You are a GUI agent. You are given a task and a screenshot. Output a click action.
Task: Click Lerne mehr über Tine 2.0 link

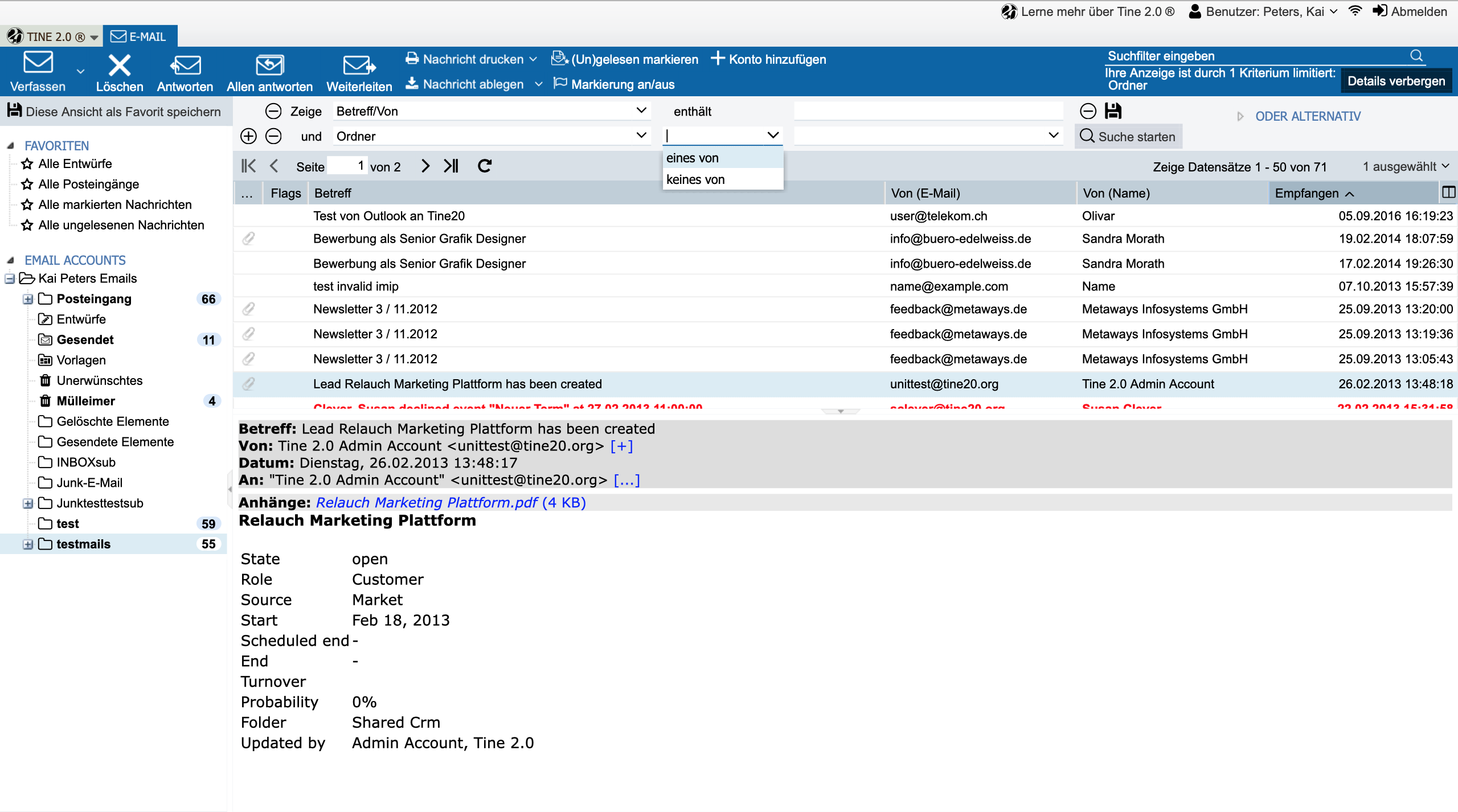coord(1089,11)
